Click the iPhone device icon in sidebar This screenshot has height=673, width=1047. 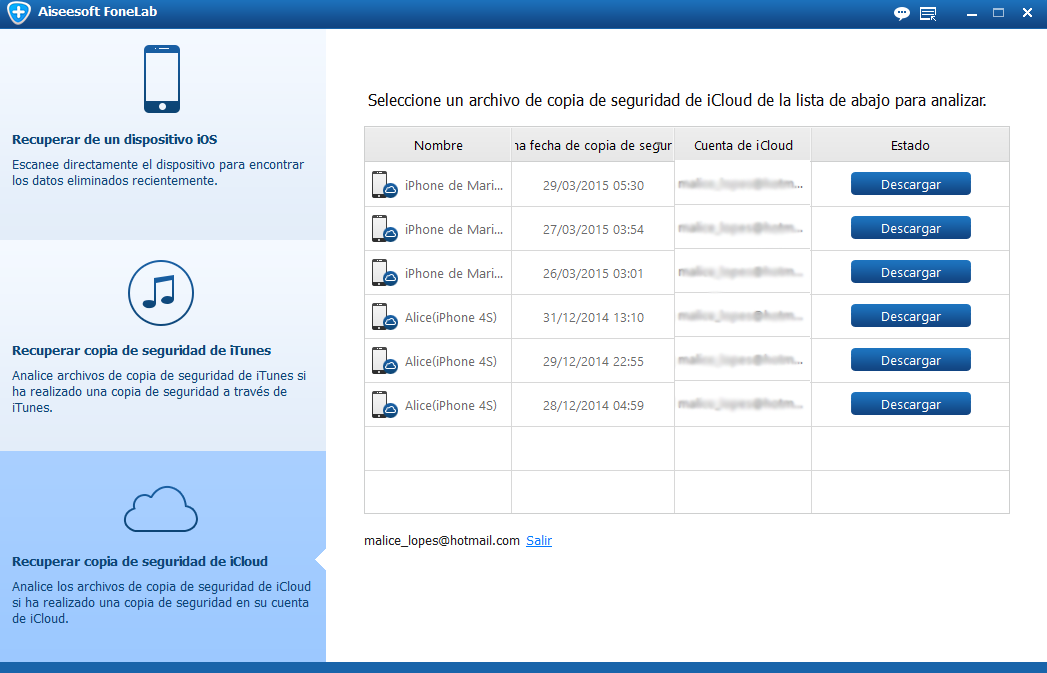pyautogui.click(x=162, y=79)
